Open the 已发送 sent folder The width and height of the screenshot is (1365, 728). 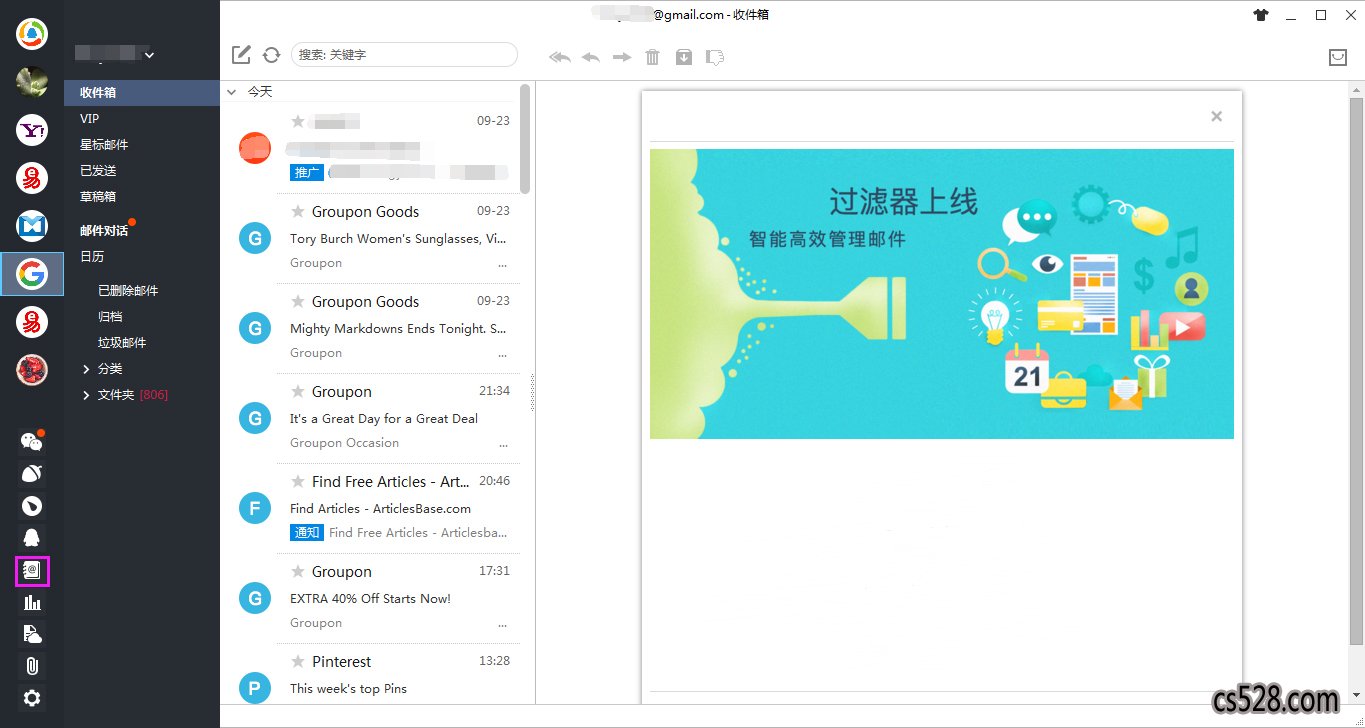pyautogui.click(x=98, y=171)
